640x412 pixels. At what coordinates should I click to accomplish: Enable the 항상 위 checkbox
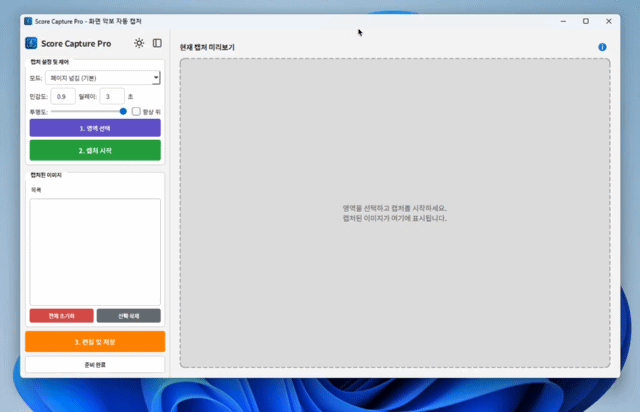point(137,112)
